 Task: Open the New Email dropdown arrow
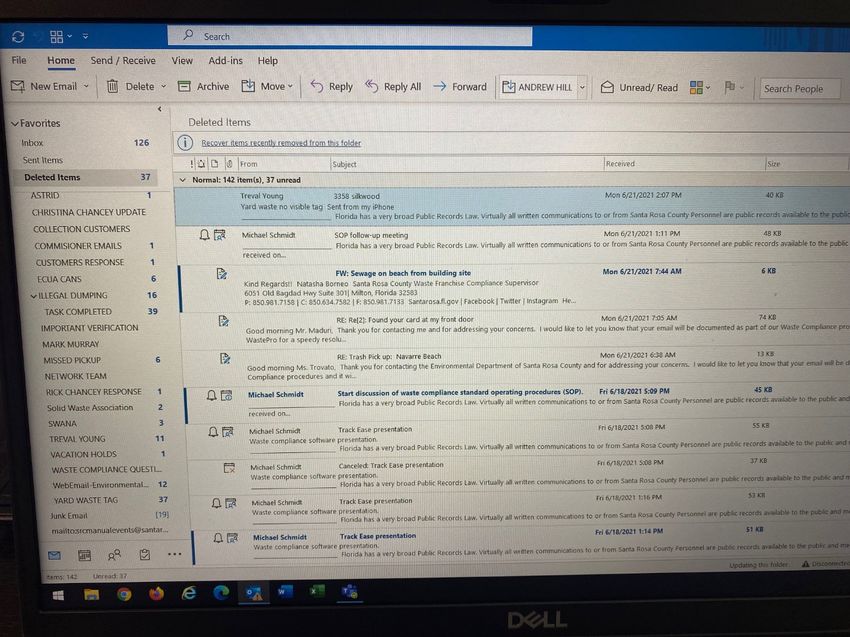(86, 87)
